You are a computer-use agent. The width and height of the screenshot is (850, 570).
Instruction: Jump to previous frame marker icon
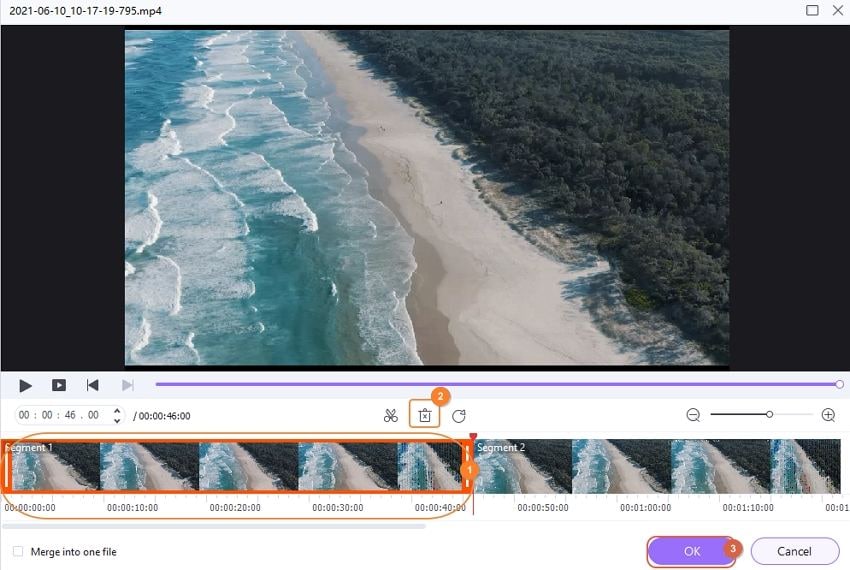point(93,385)
